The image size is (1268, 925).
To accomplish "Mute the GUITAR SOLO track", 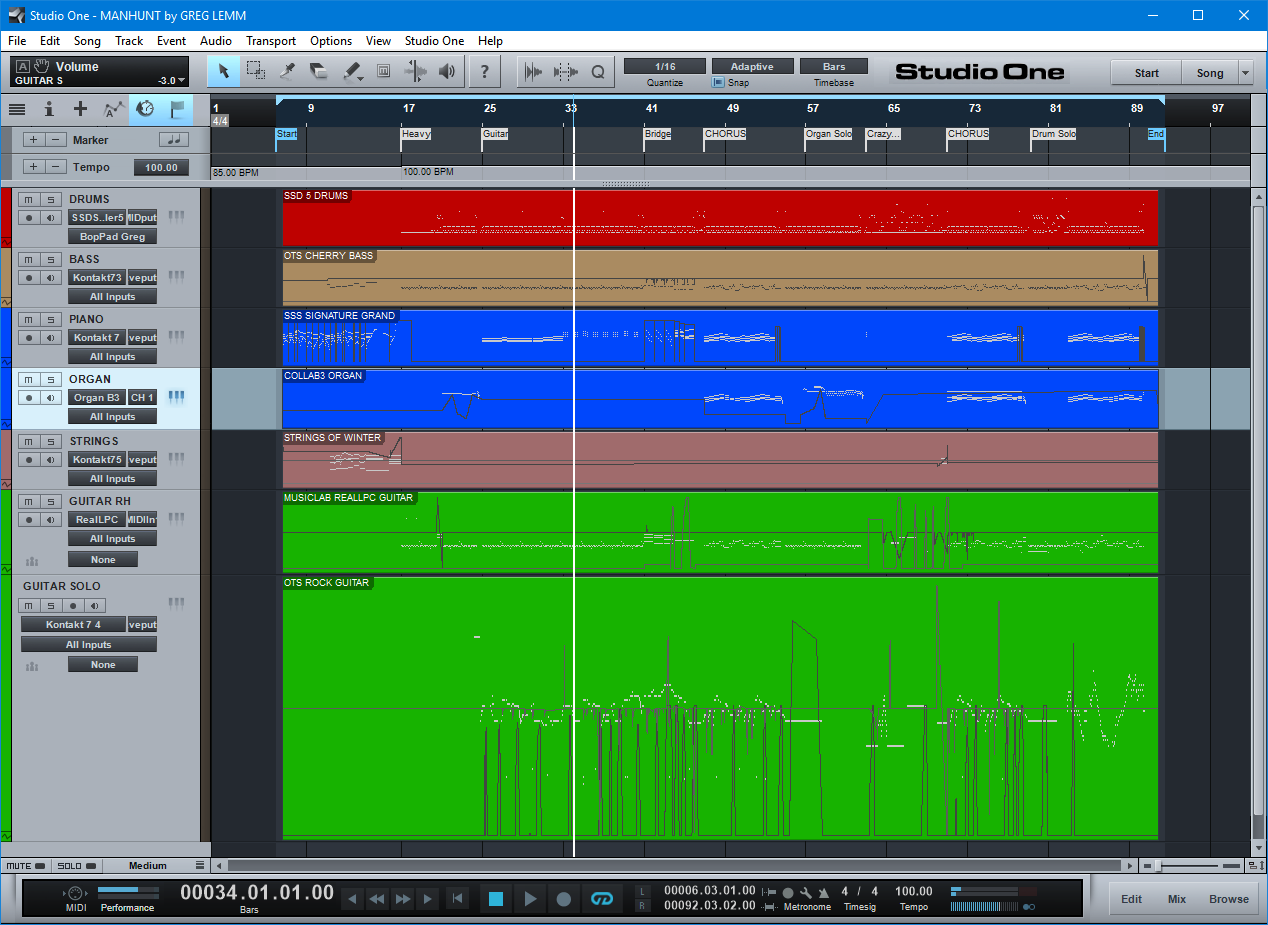I will click(x=28, y=605).
